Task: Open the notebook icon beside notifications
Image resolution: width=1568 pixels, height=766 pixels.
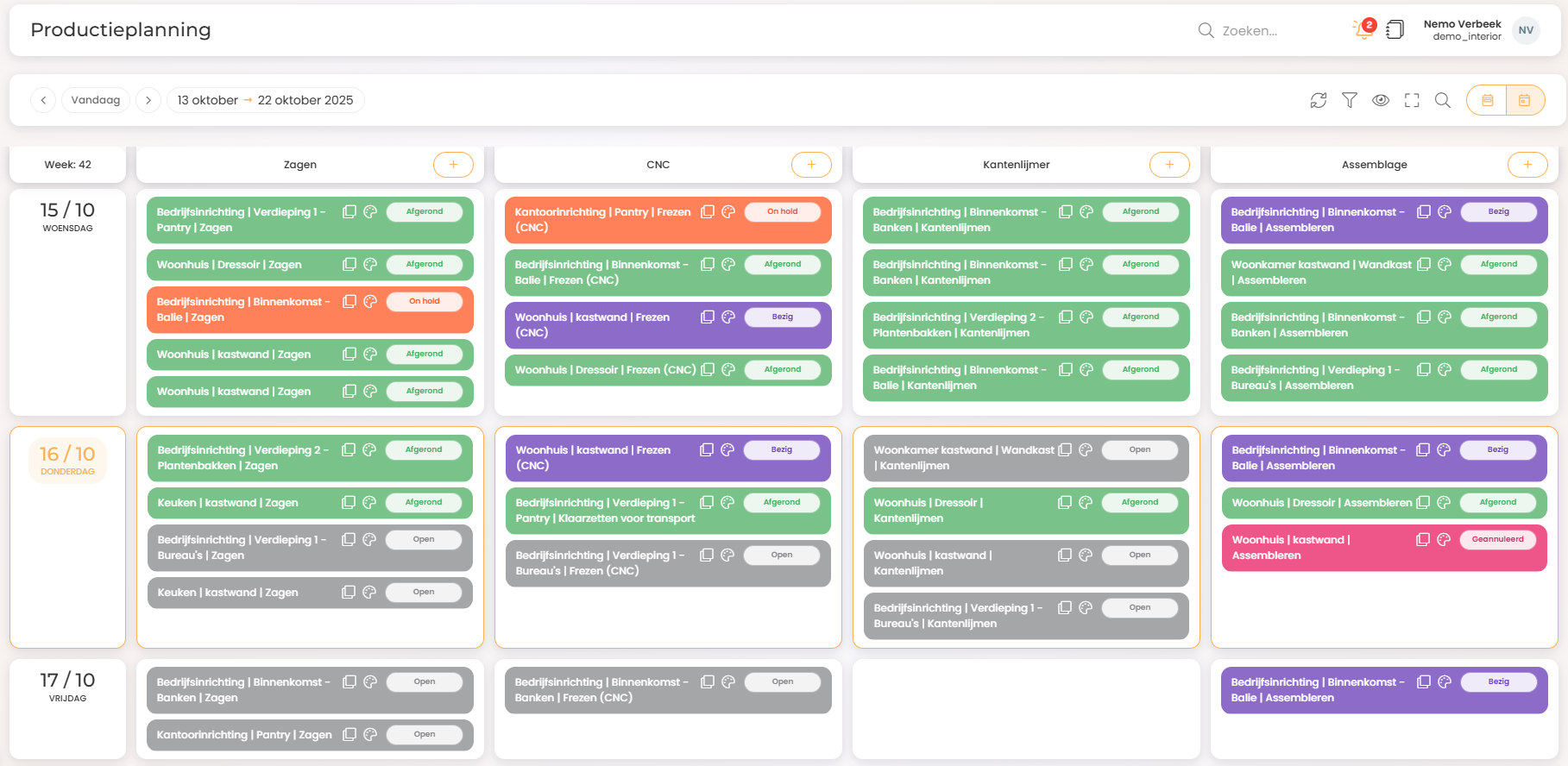Action: [1395, 30]
